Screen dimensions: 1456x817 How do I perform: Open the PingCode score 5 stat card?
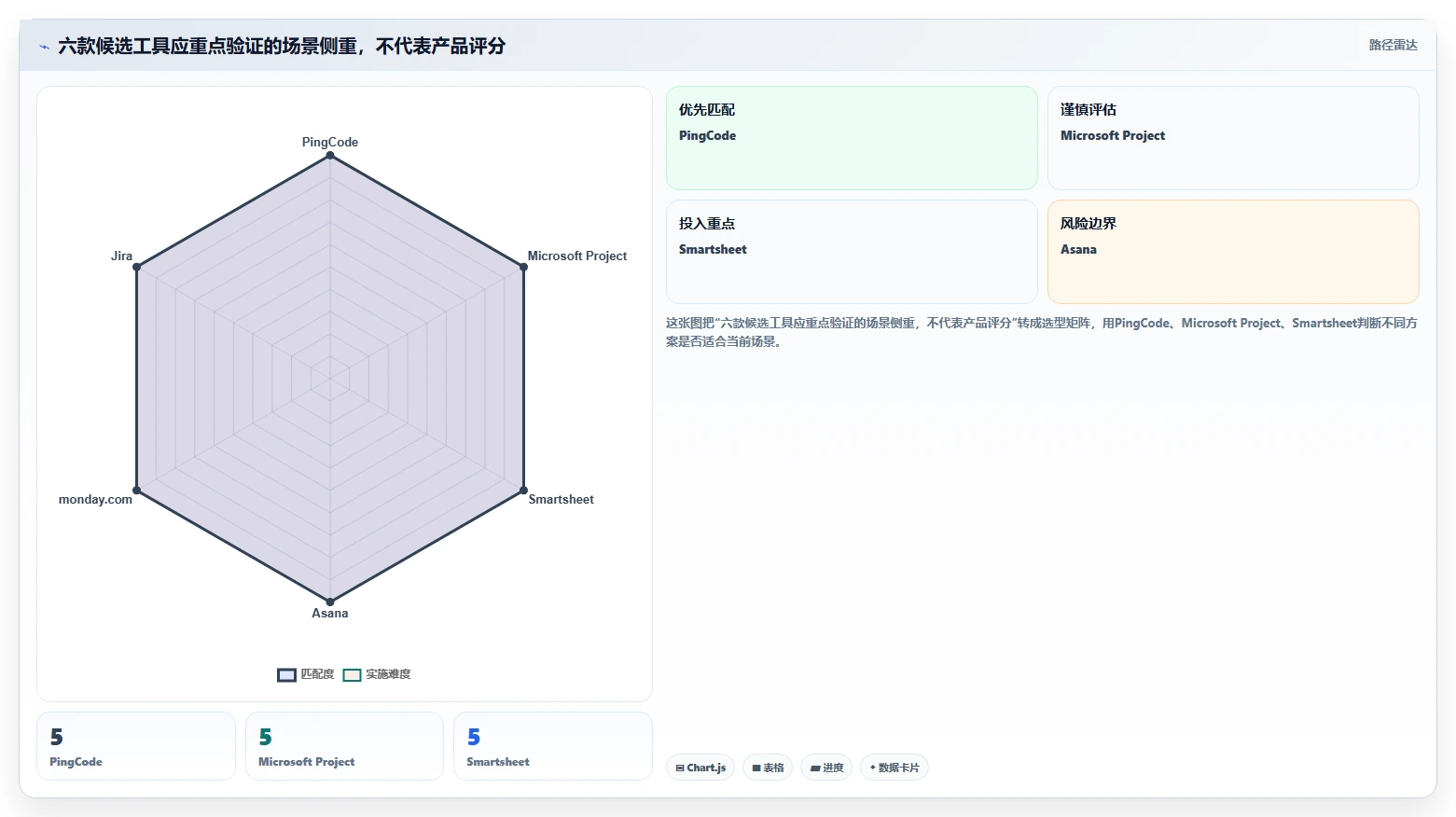click(x=136, y=746)
